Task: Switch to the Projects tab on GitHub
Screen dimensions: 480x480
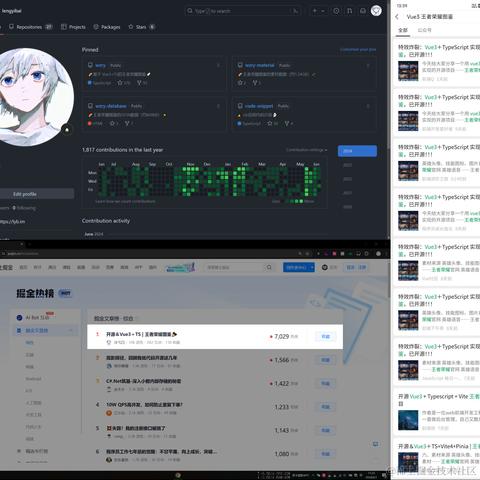Action: click(x=73, y=27)
